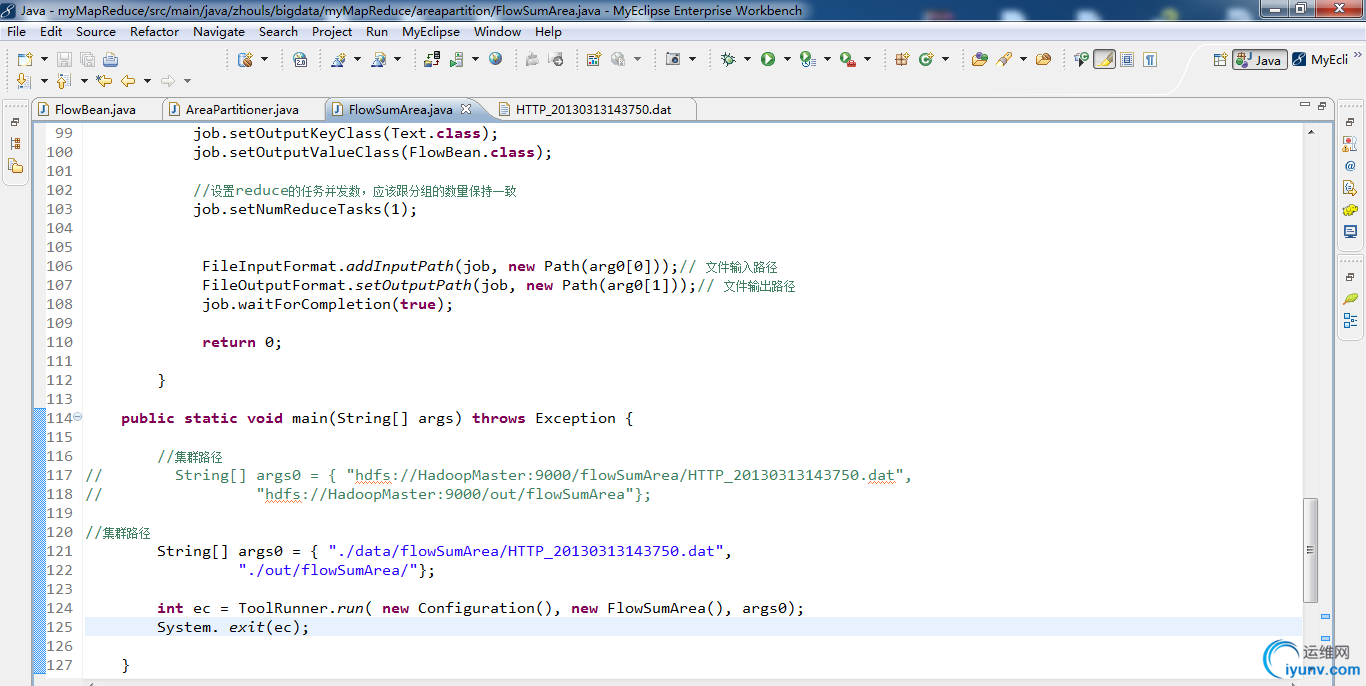
Task: Click the New Java Class icon
Action: 926,60
